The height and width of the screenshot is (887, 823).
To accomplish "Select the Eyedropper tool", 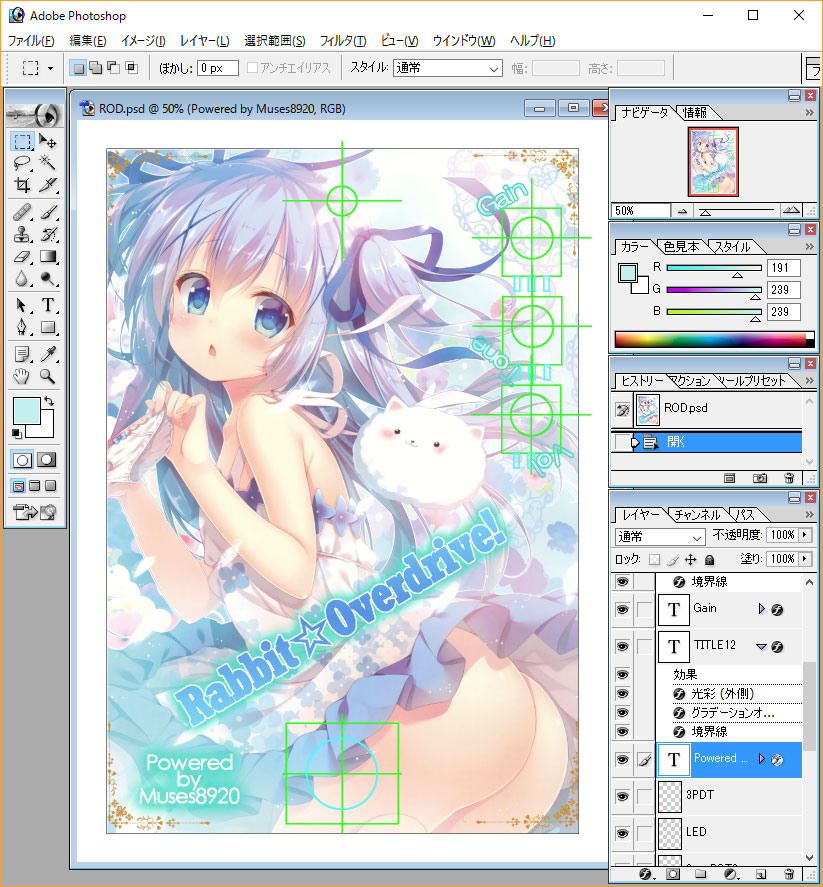I will [x=48, y=355].
